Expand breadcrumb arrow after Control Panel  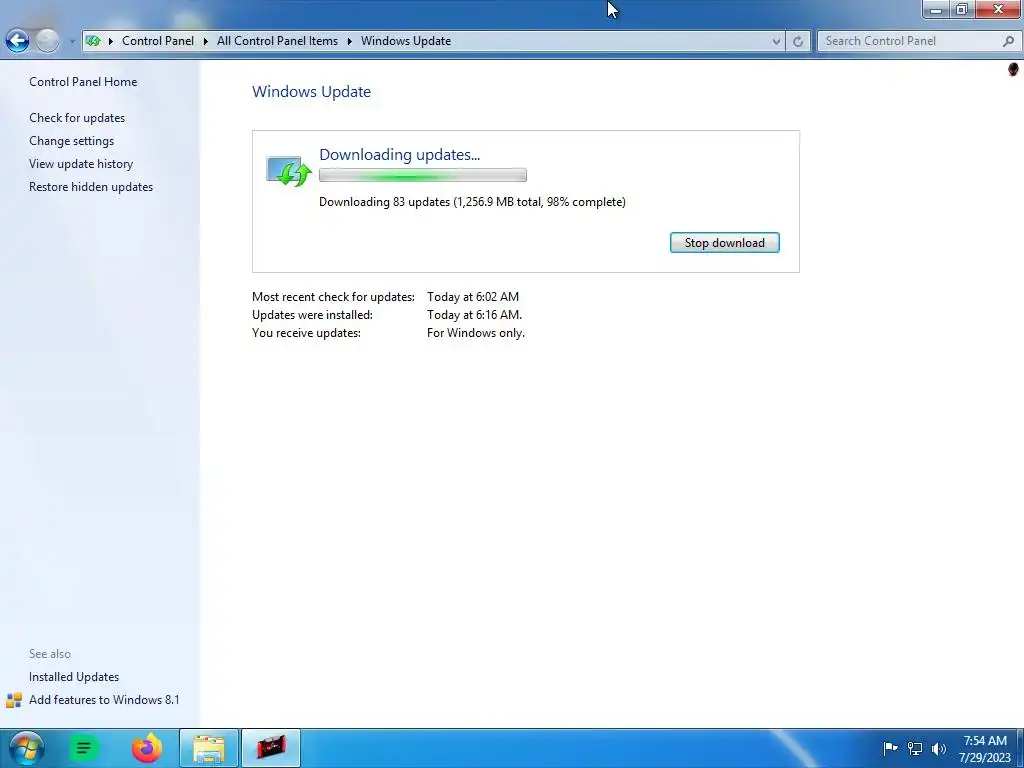[x=205, y=40]
